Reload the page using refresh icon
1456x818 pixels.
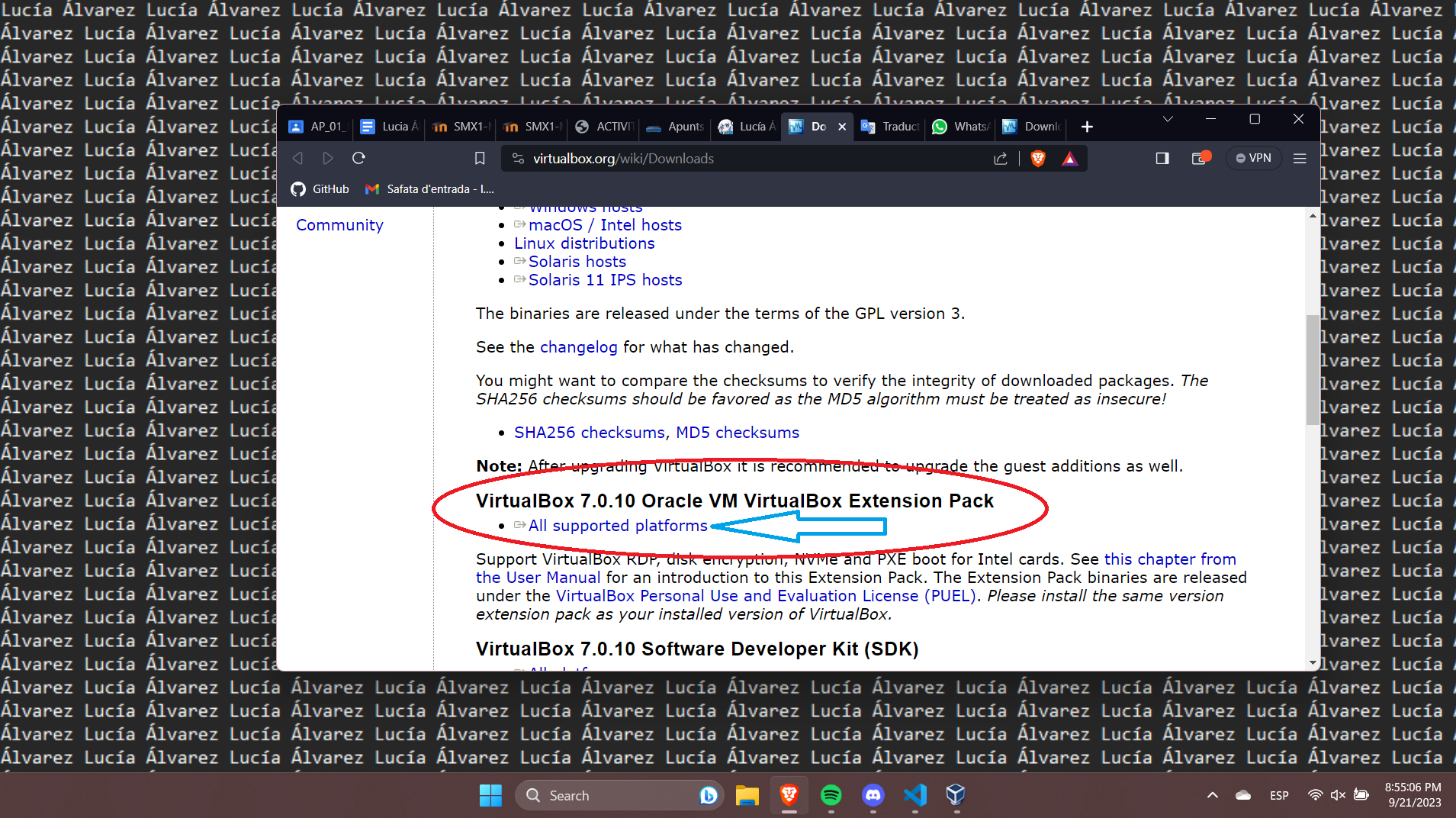point(358,158)
